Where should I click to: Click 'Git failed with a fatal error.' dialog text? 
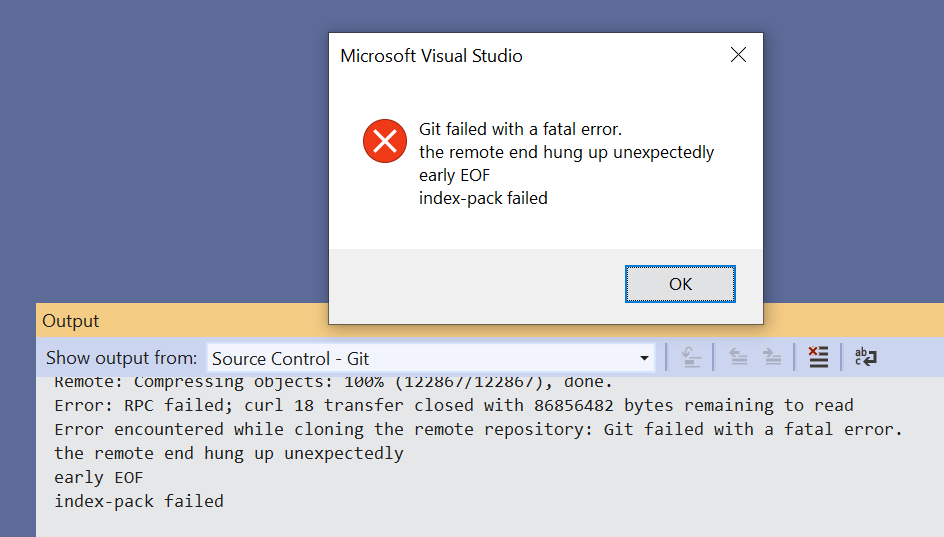click(x=520, y=129)
